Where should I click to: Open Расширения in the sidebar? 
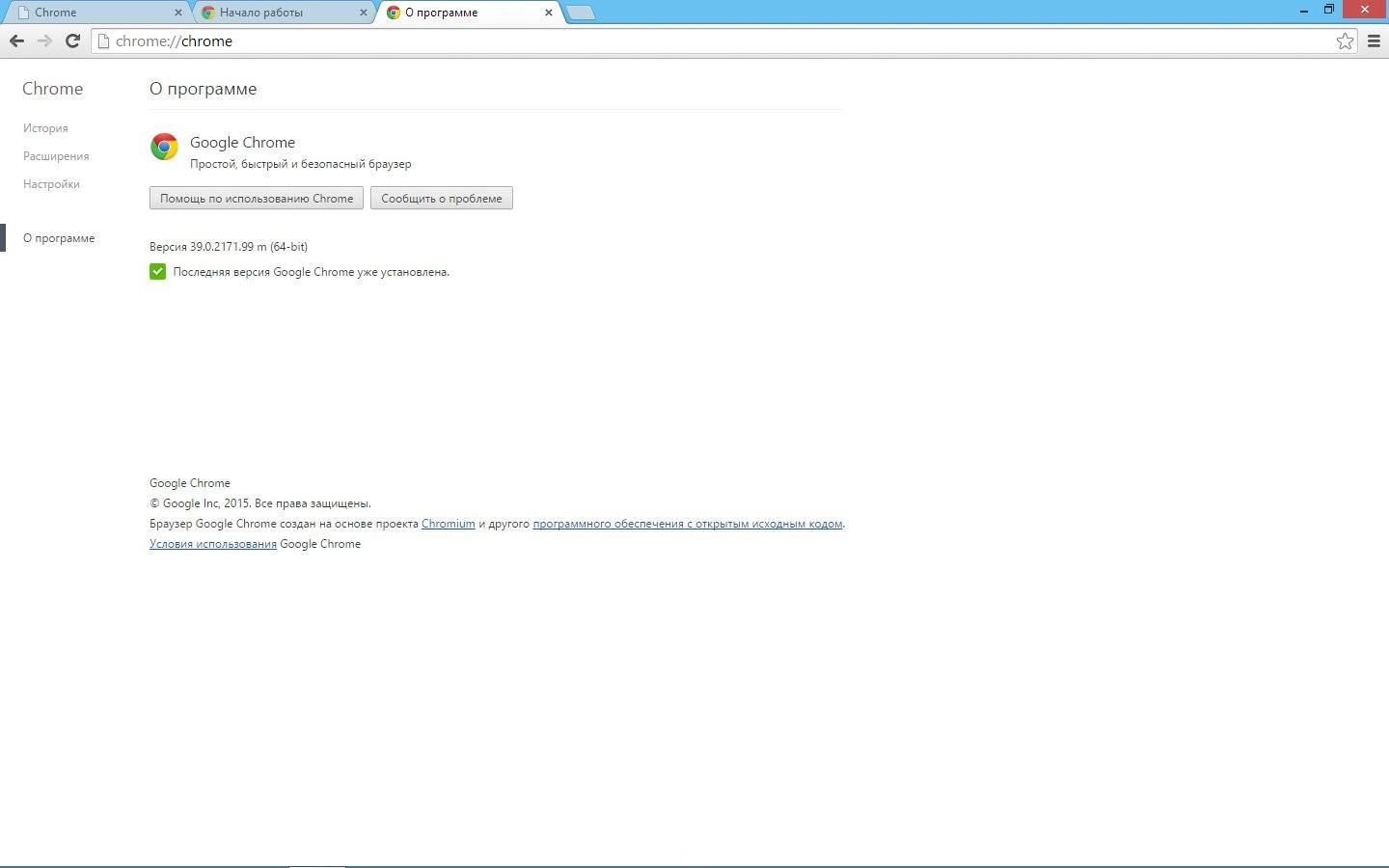[56, 156]
